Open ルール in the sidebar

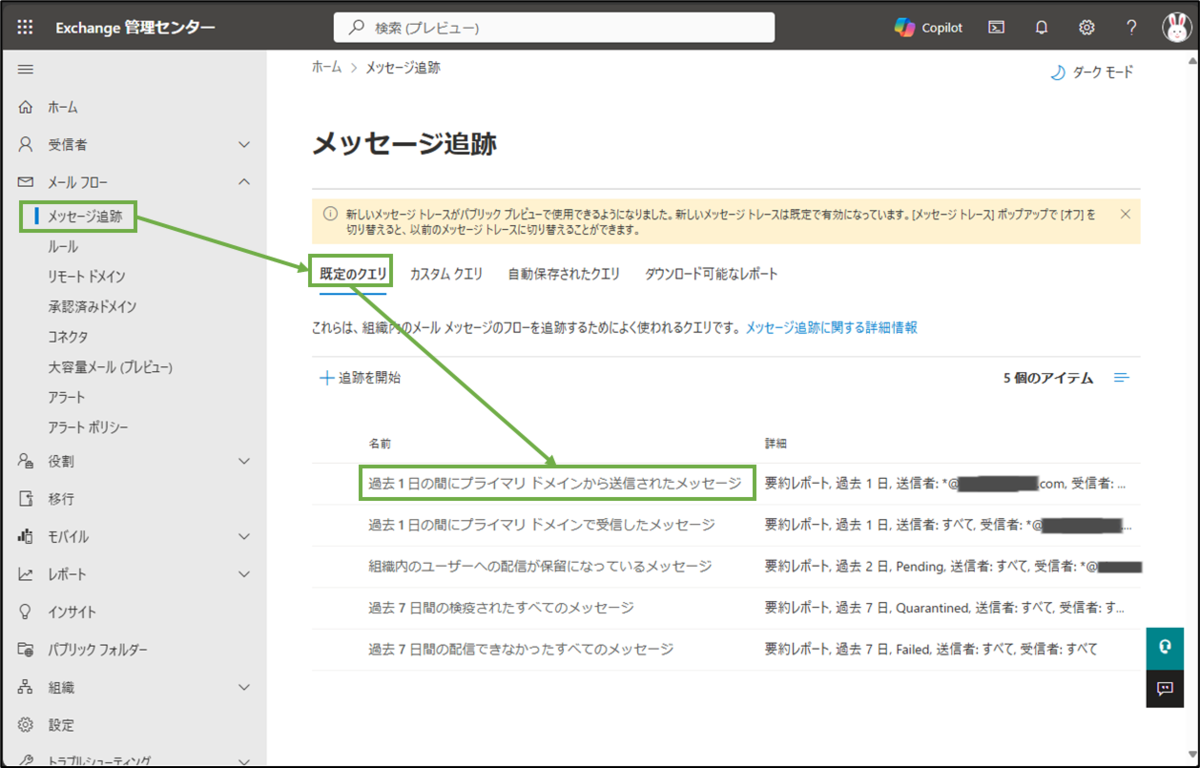tap(62, 246)
